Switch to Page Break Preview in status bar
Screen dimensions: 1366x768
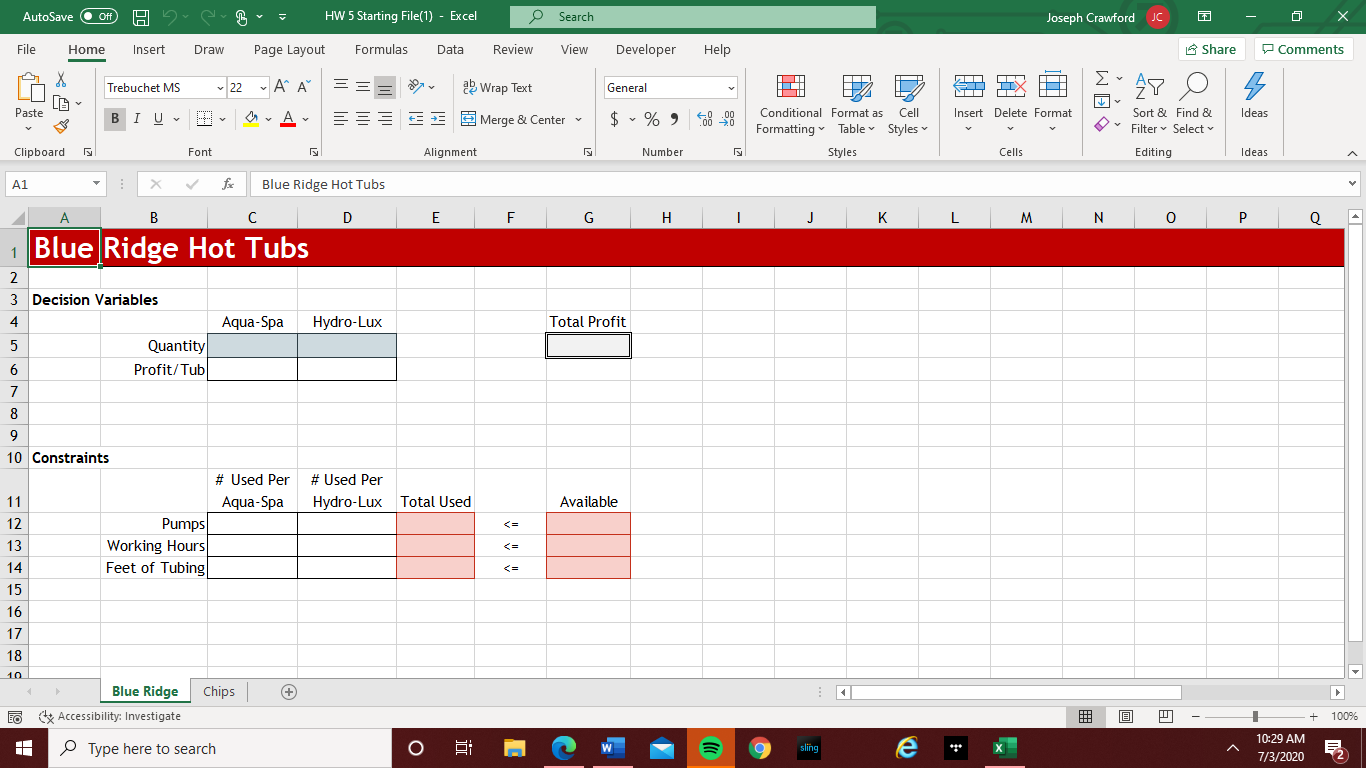1164,716
